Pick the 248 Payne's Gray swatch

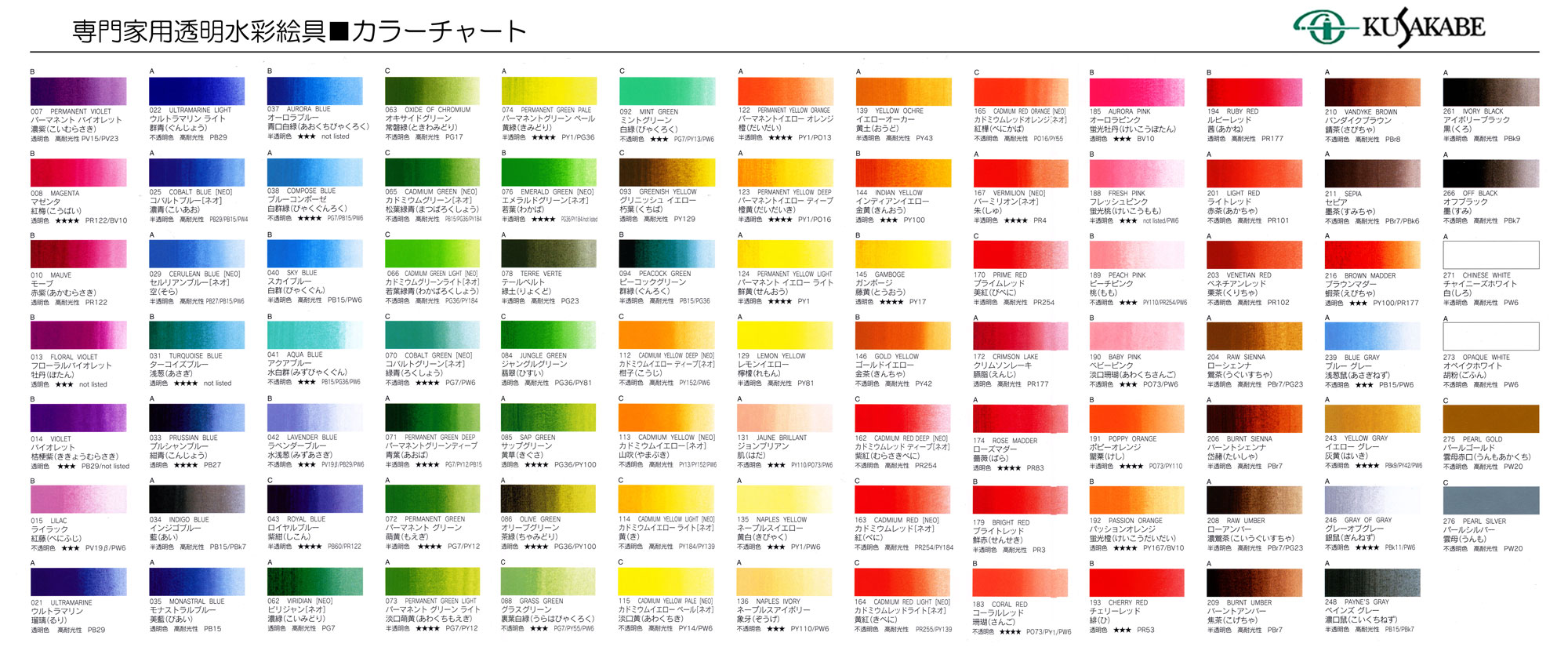(x=1372, y=582)
